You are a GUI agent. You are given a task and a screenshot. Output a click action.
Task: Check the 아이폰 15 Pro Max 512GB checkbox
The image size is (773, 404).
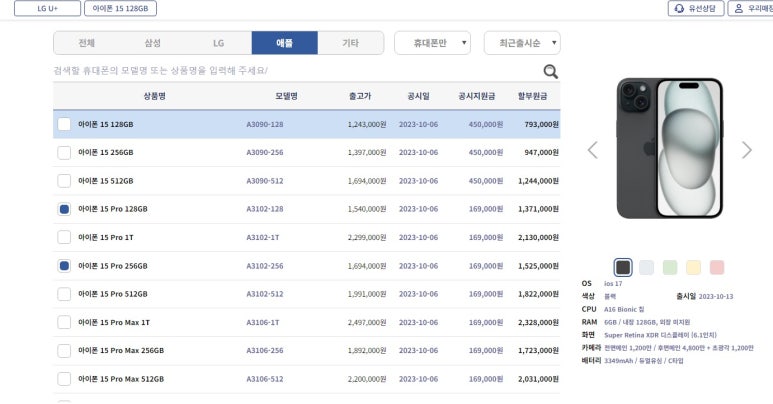[x=64, y=379]
